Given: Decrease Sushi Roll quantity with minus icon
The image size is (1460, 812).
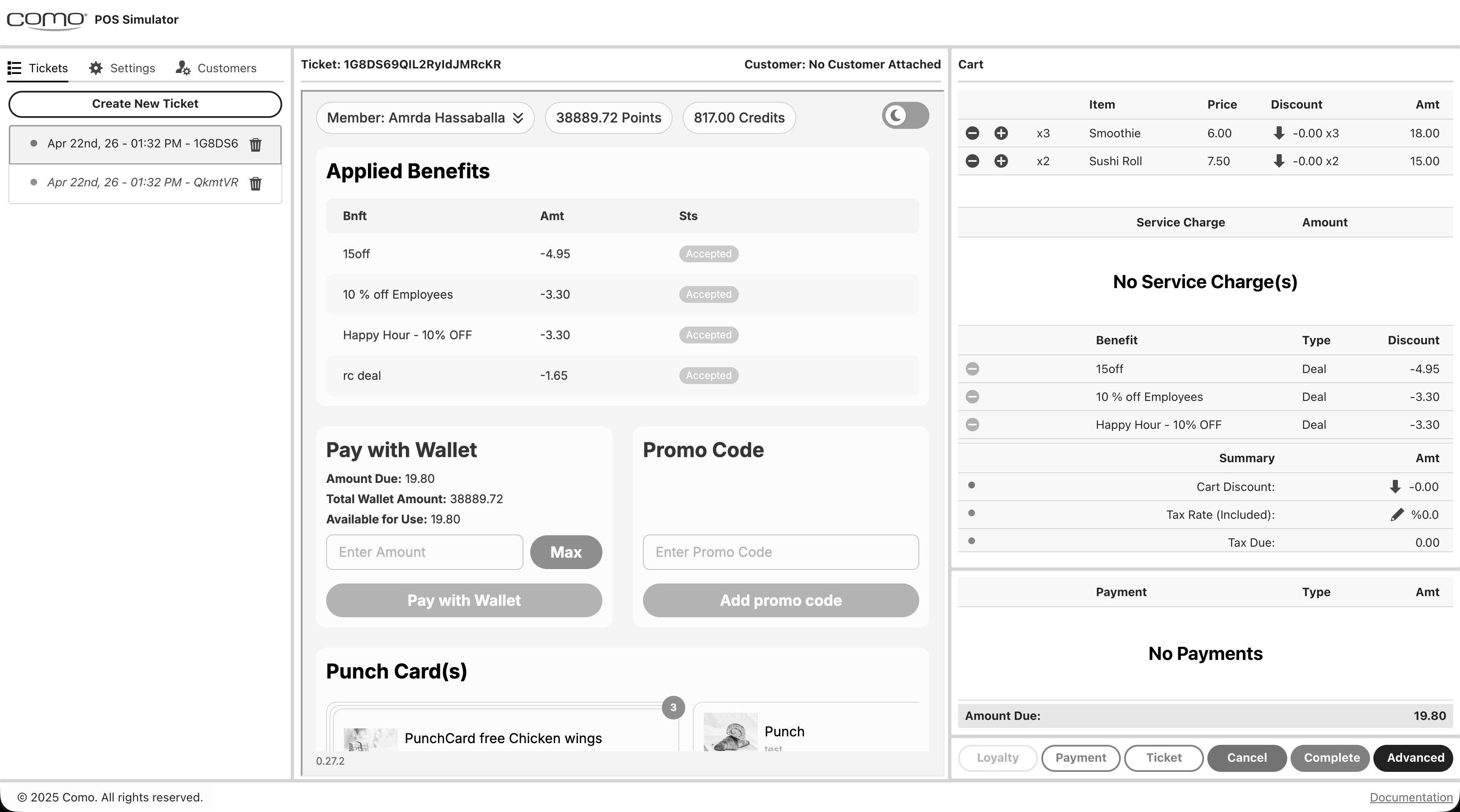Looking at the screenshot, I should point(972,161).
